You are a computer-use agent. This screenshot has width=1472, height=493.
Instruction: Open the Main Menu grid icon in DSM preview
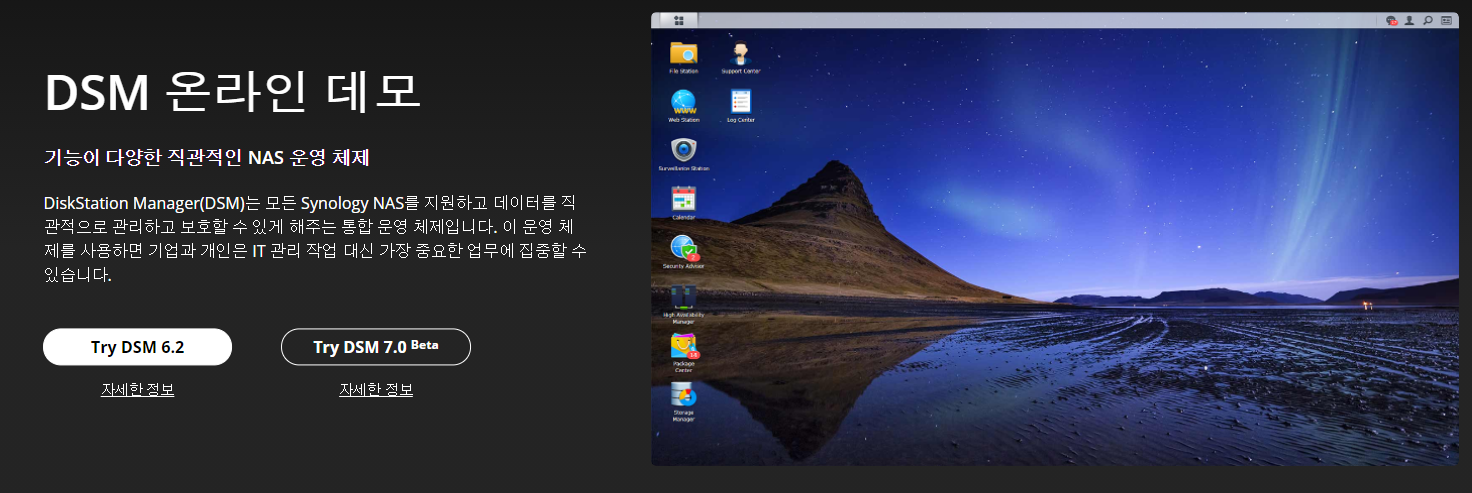point(680,20)
